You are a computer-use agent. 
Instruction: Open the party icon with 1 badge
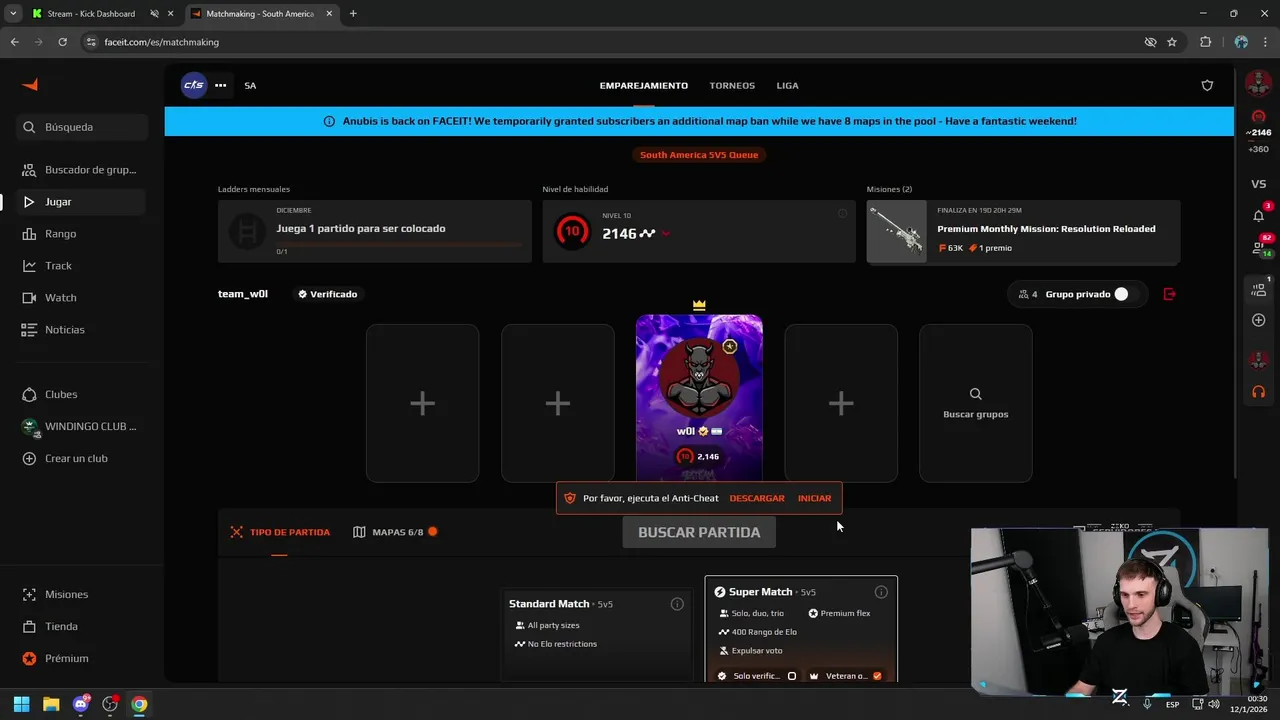point(1259,289)
